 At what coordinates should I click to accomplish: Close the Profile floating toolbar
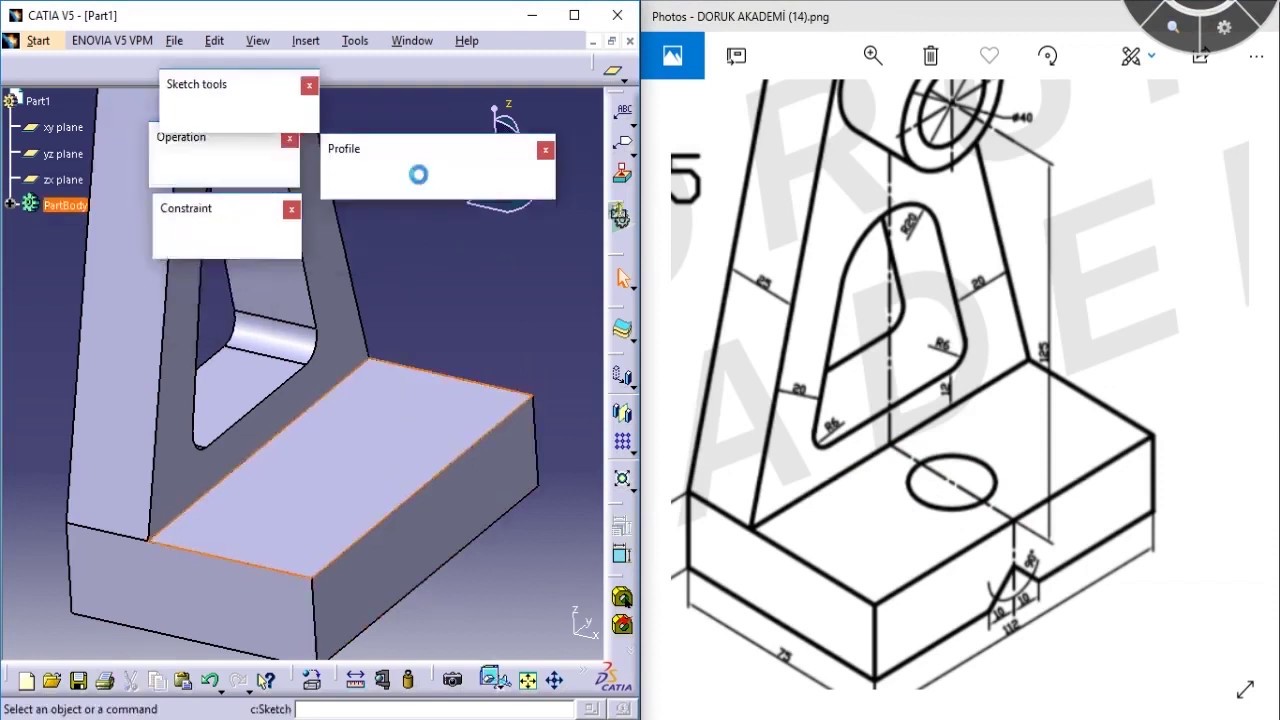545,150
